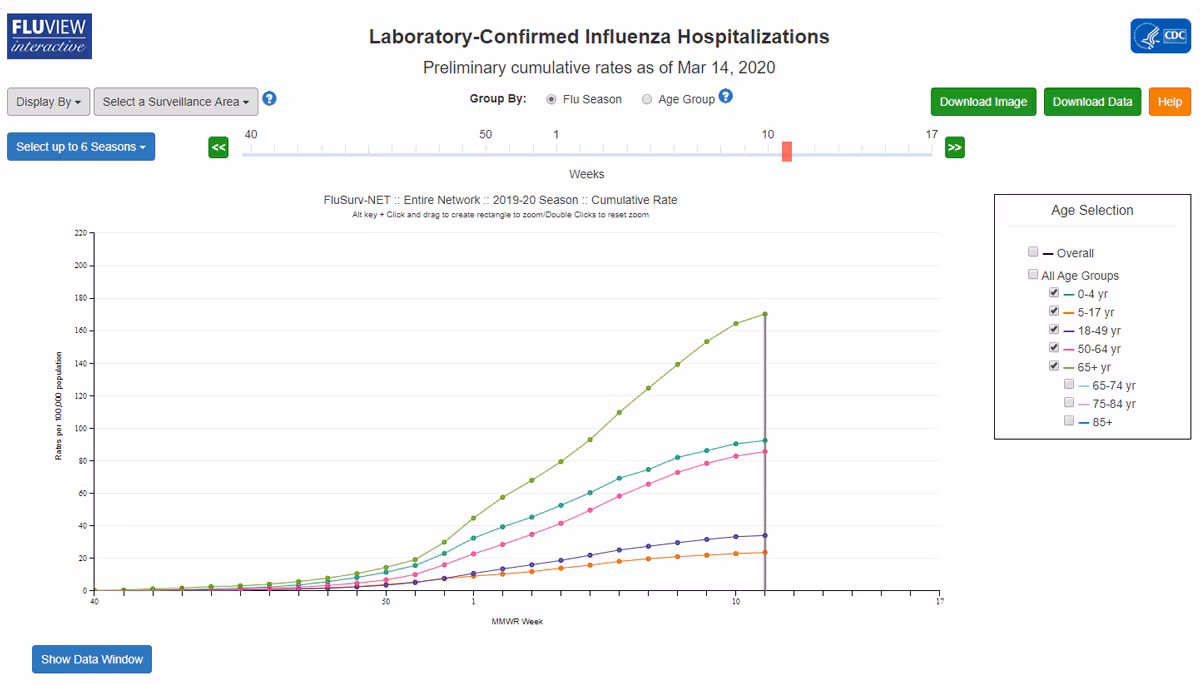Uncheck the 0-4 yr age group
The width and height of the screenshot is (1200, 684).
(1053, 292)
